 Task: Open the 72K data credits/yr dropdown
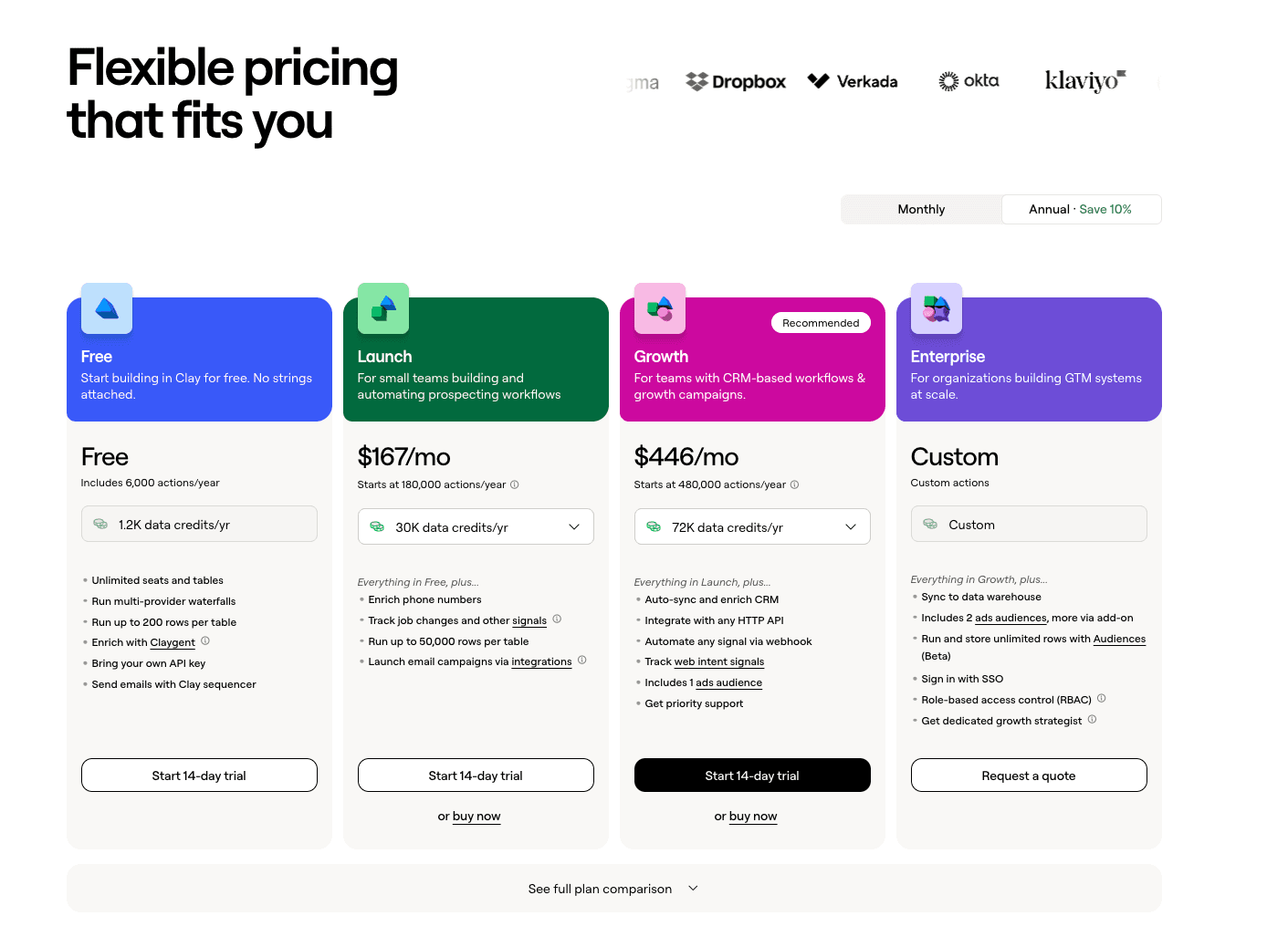[752, 527]
